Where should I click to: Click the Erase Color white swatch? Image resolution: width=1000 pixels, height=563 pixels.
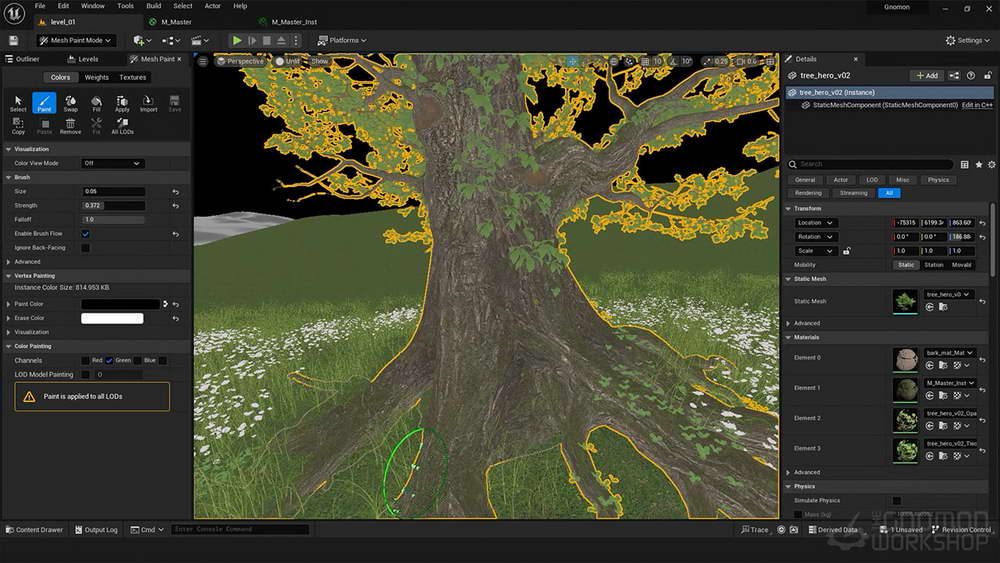point(112,318)
